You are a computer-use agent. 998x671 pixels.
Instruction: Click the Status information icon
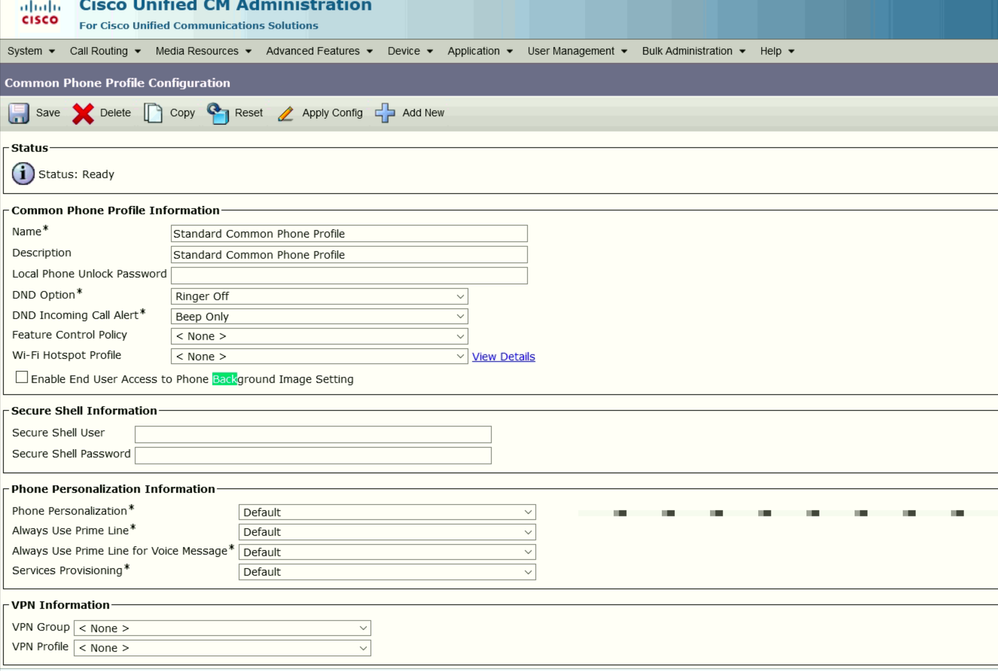point(23,173)
